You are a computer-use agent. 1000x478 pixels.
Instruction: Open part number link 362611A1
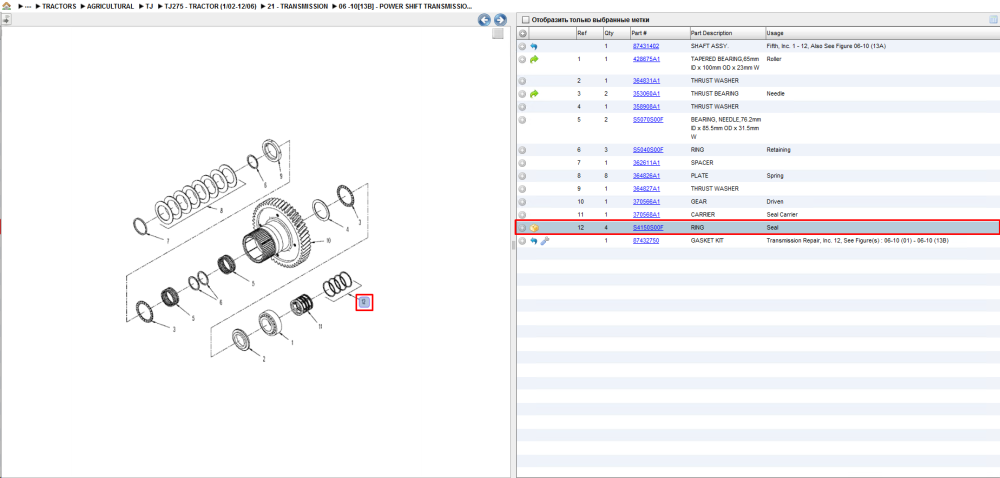click(x=646, y=163)
